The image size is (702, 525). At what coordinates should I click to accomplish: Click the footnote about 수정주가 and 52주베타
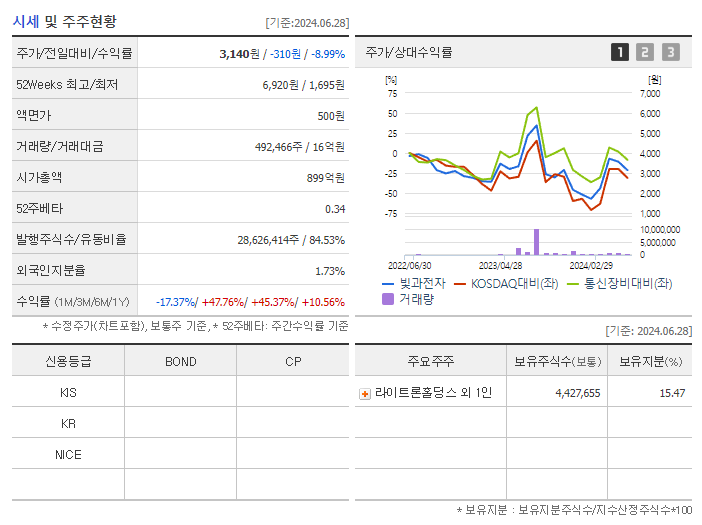click(x=195, y=326)
